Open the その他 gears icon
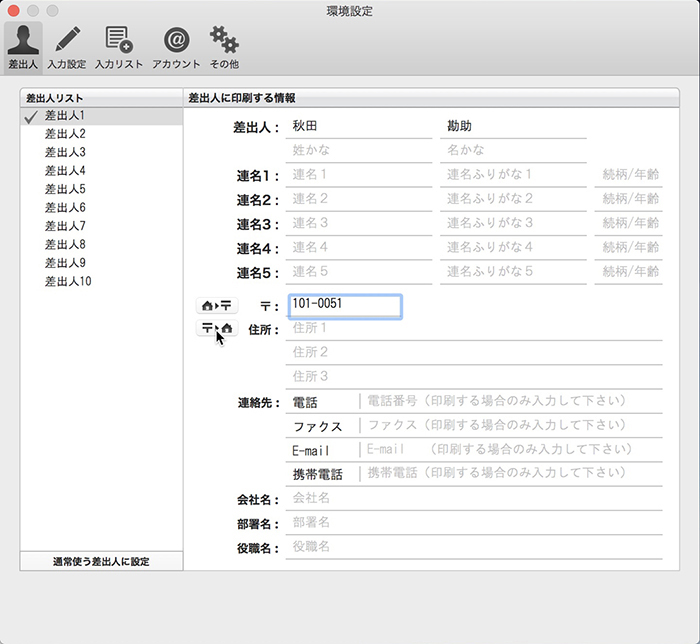Viewport: 700px width, 644px height. pos(223,47)
